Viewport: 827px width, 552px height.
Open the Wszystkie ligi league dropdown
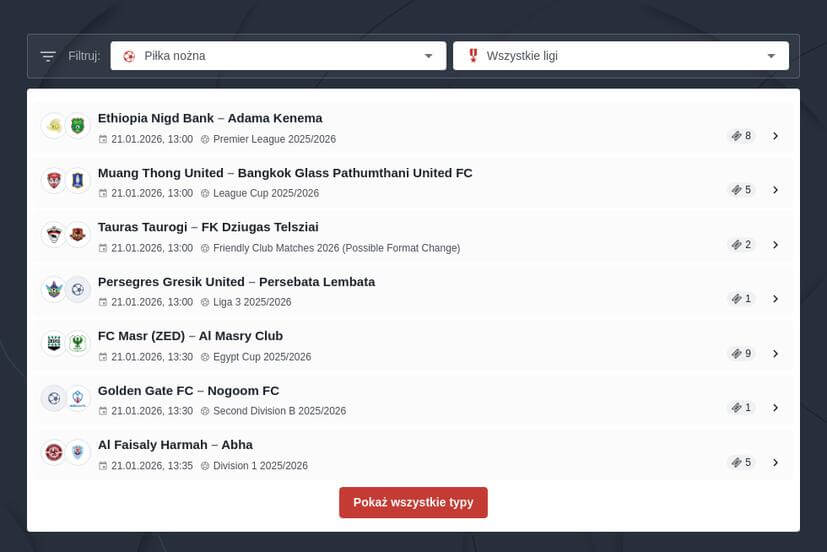620,56
